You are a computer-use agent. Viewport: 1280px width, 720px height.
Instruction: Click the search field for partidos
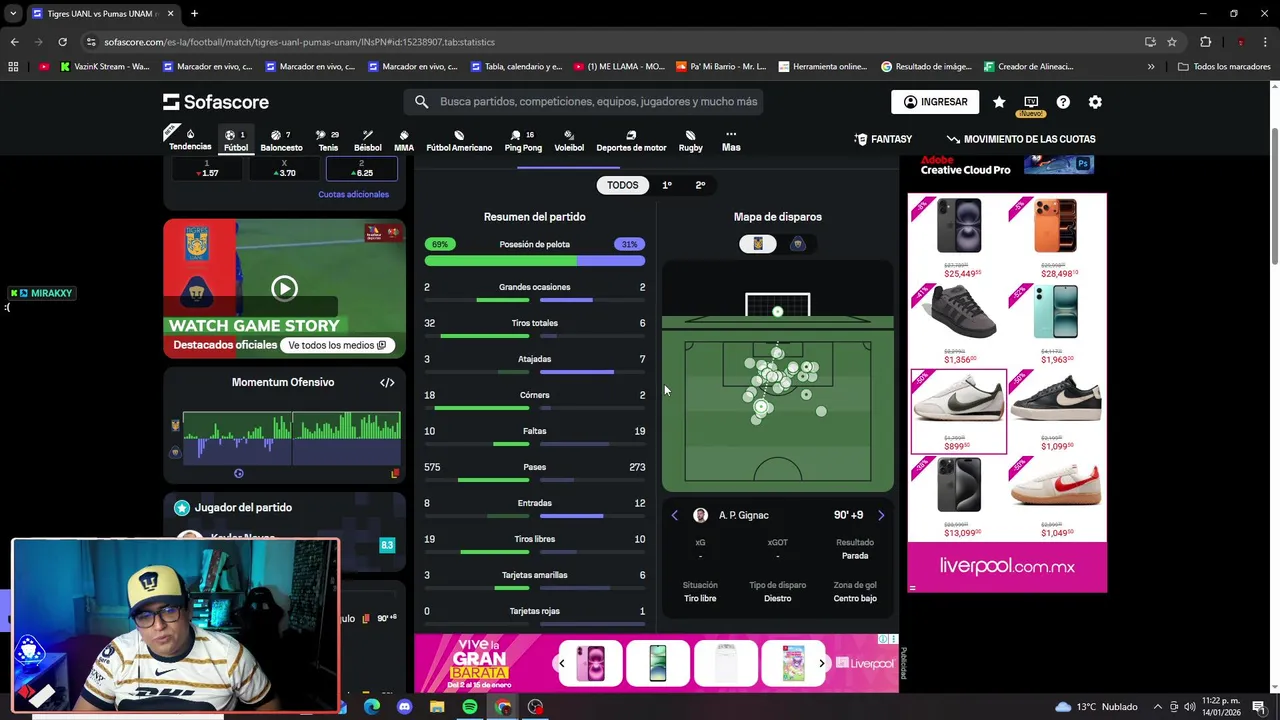click(x=584, y=102)
